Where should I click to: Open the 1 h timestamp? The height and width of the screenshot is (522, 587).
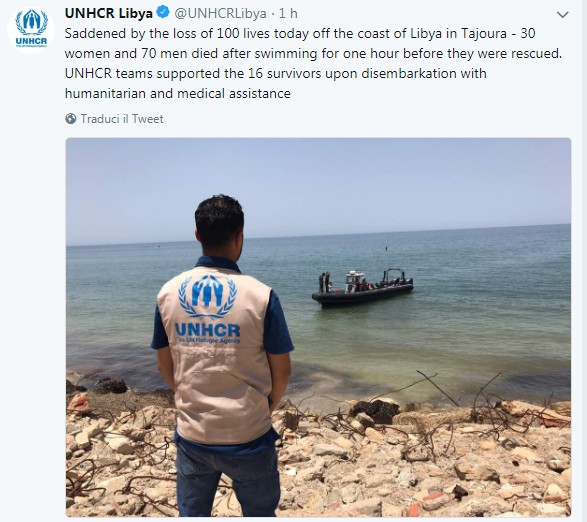pyautogui.click(x=288, y=13)
